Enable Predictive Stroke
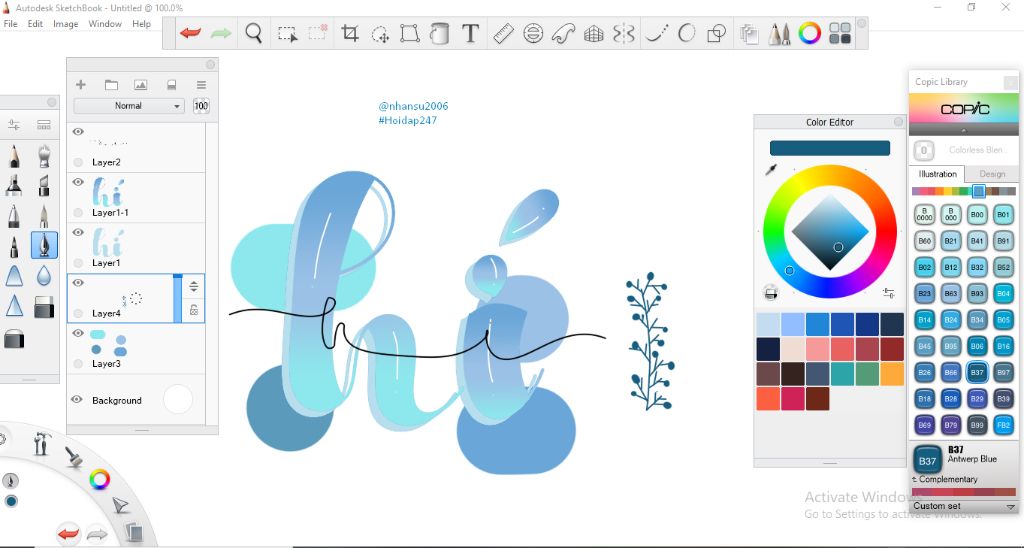 pos(686,33)
